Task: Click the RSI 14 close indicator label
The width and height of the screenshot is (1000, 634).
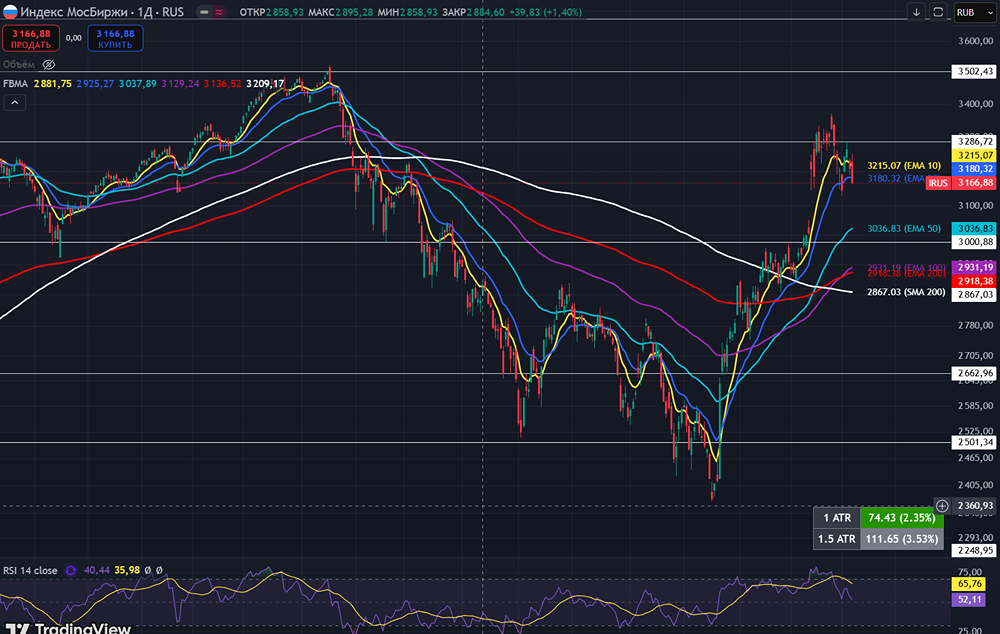Action: tap(32, 570)
